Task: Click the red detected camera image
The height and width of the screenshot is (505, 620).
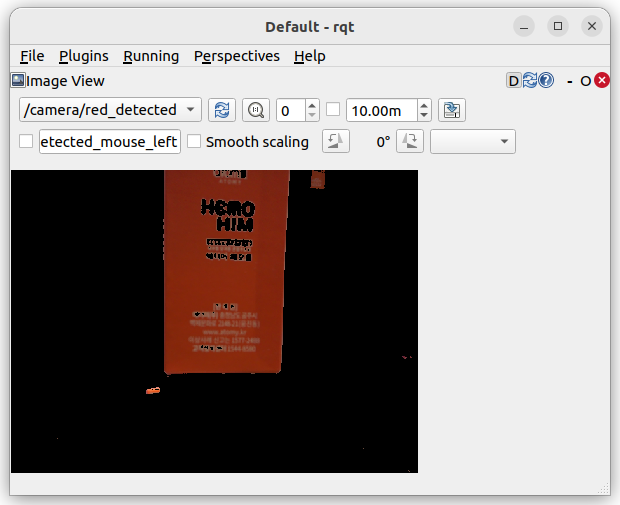Action: point(214,321)
